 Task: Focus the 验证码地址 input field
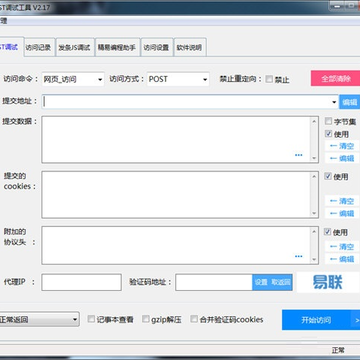(214, 282)
